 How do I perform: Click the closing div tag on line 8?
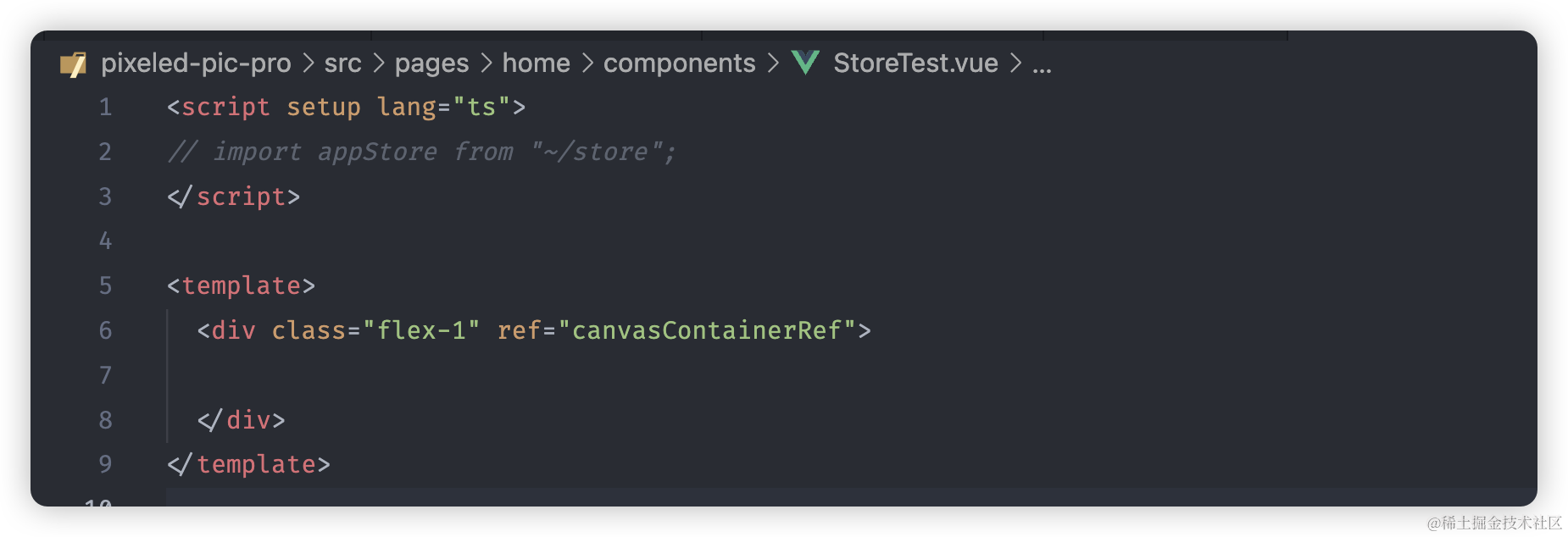click(241, 420)
